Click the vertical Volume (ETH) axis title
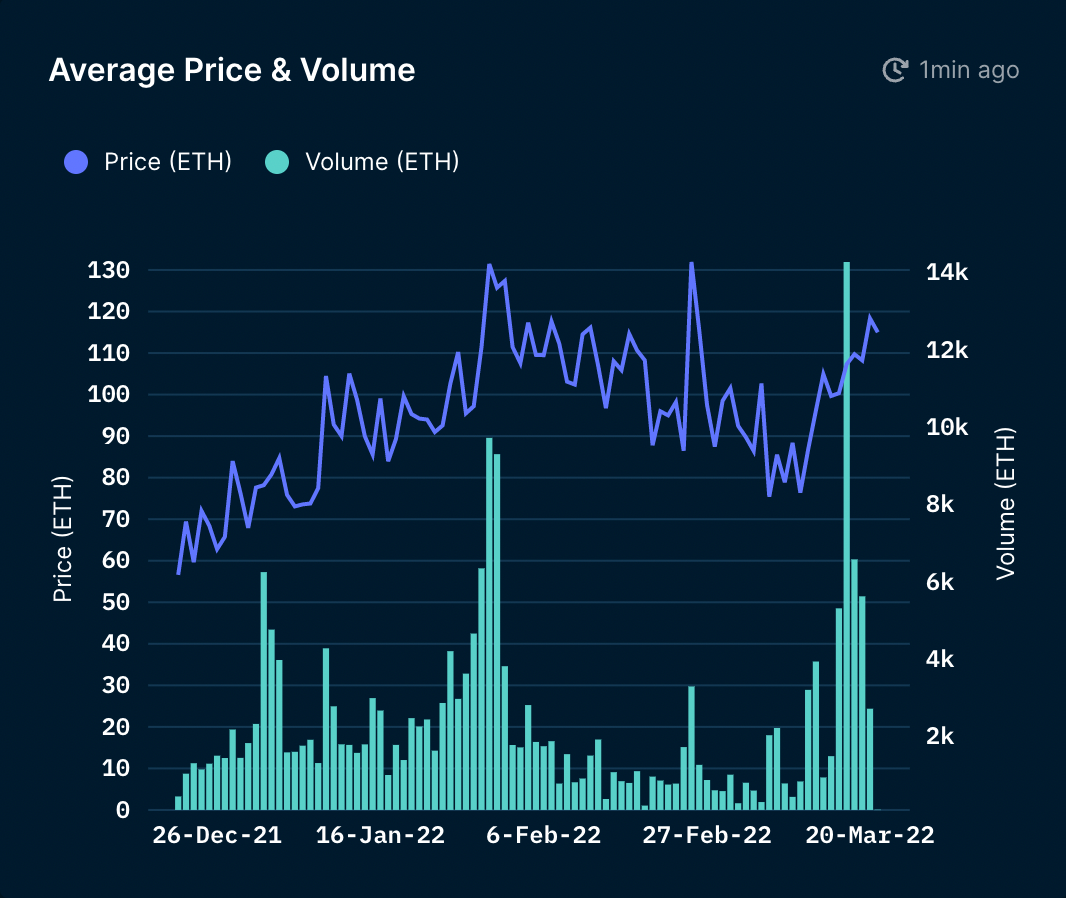 (x=1005, y=503)
